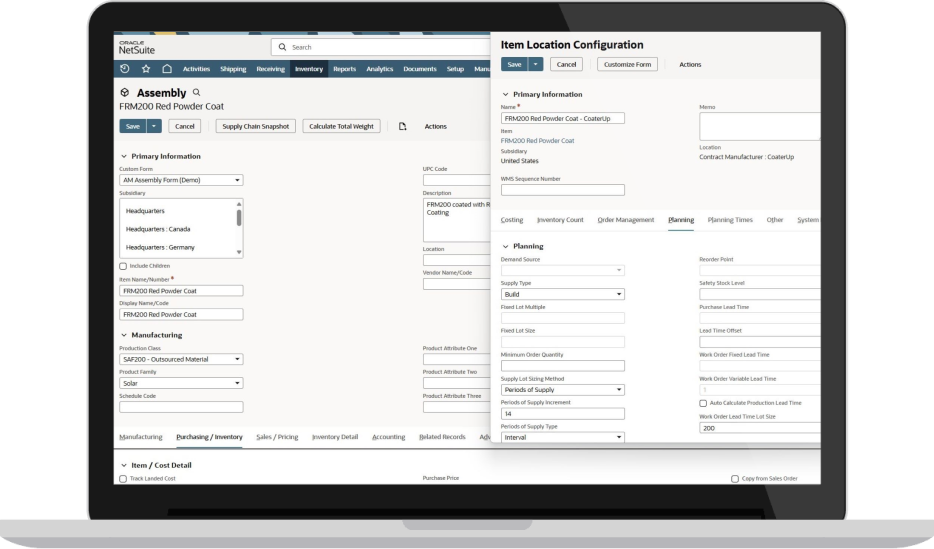
Task: Select Headquarters : Canada in Subsidiary list
Action: 158,229
